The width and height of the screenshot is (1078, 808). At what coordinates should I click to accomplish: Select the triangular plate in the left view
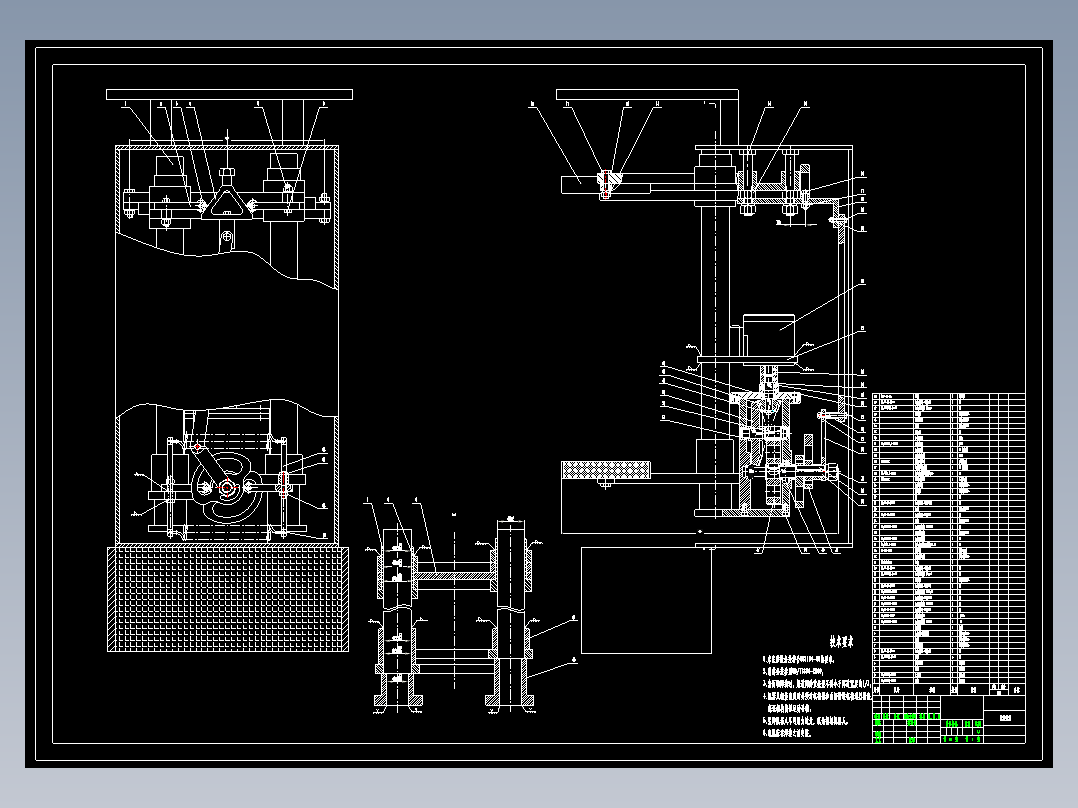(227, 204)
